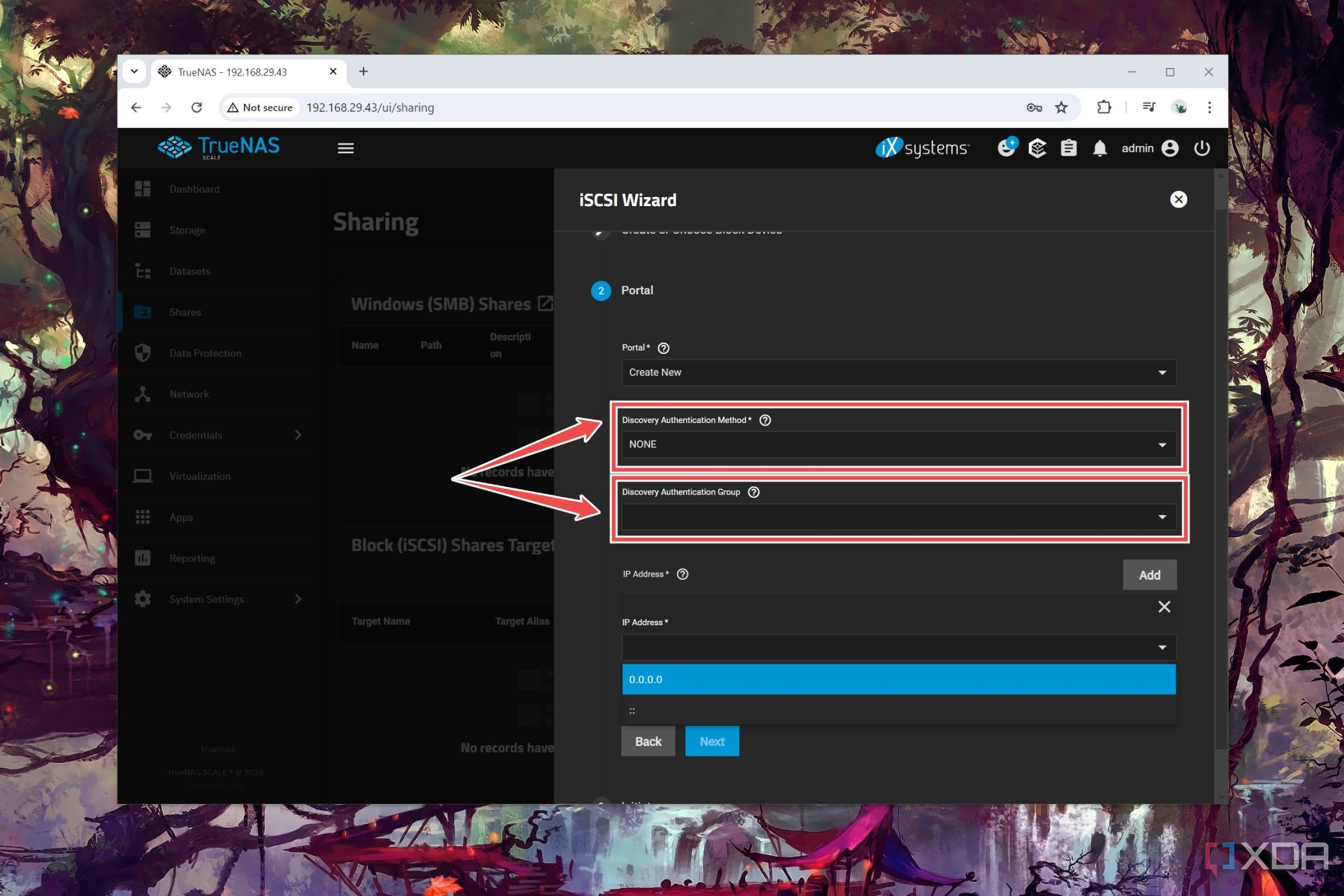Click the Next button to proceed

coord(711,740)
